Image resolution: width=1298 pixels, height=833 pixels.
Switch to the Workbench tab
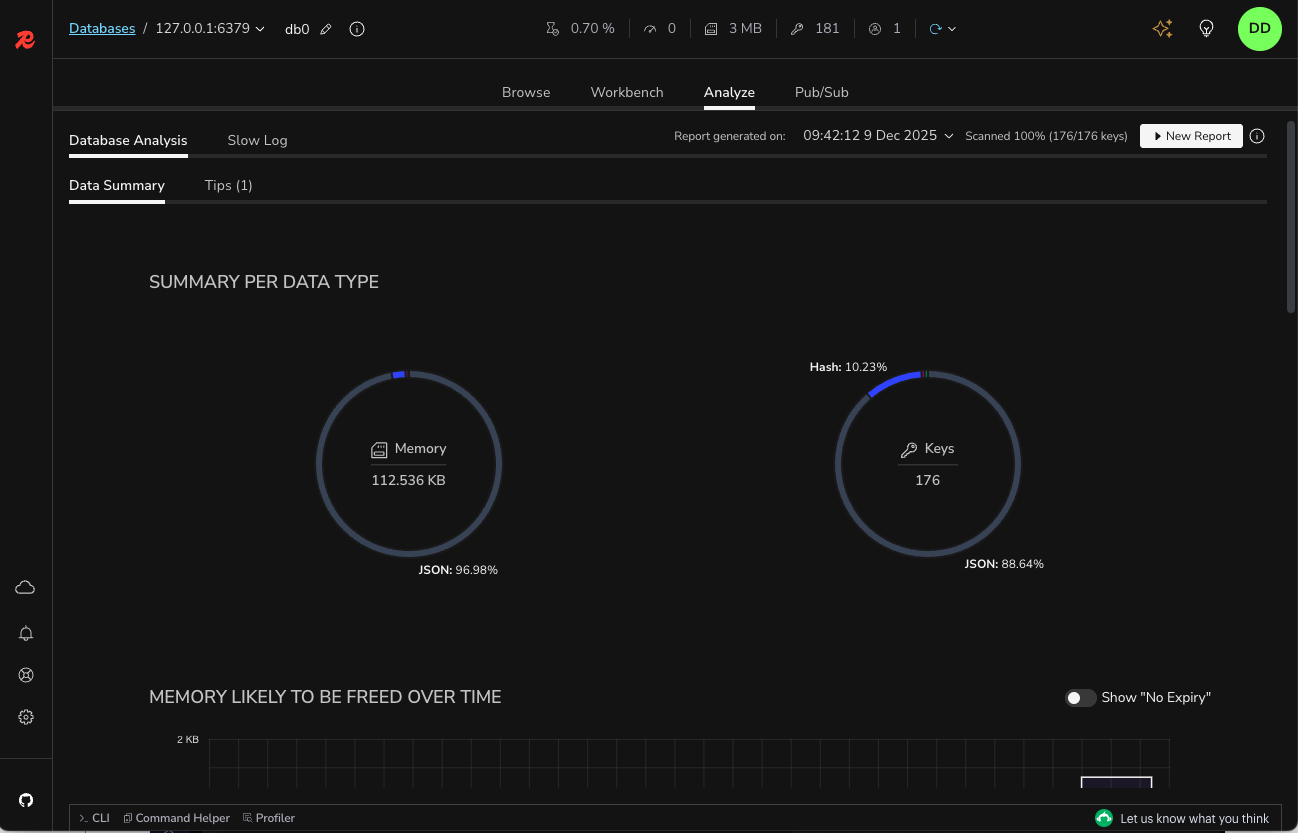pyautogui.click(x=627, y=92)
